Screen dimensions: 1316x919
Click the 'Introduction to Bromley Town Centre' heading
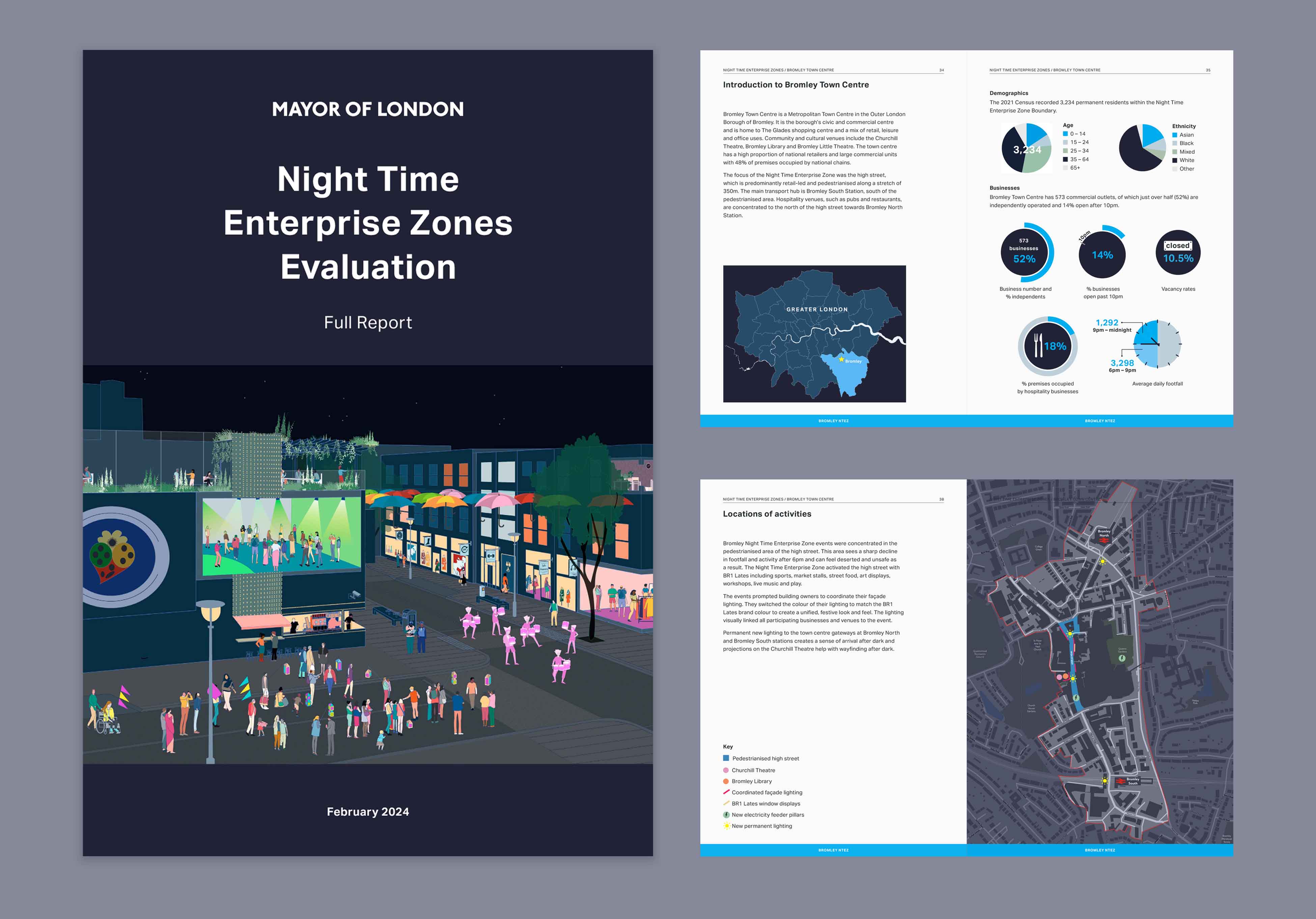pos(795,85)
